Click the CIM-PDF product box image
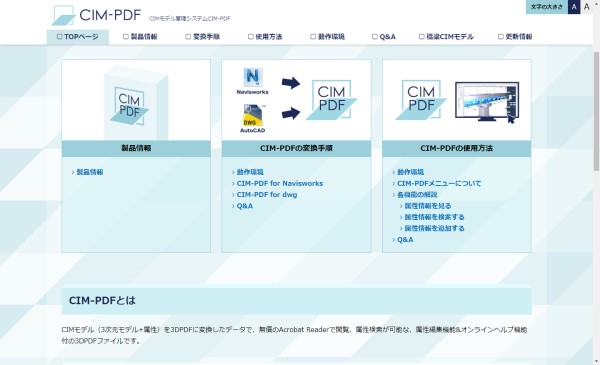The height and width of the screenshot is (365, 600). [x=136, y=103]
